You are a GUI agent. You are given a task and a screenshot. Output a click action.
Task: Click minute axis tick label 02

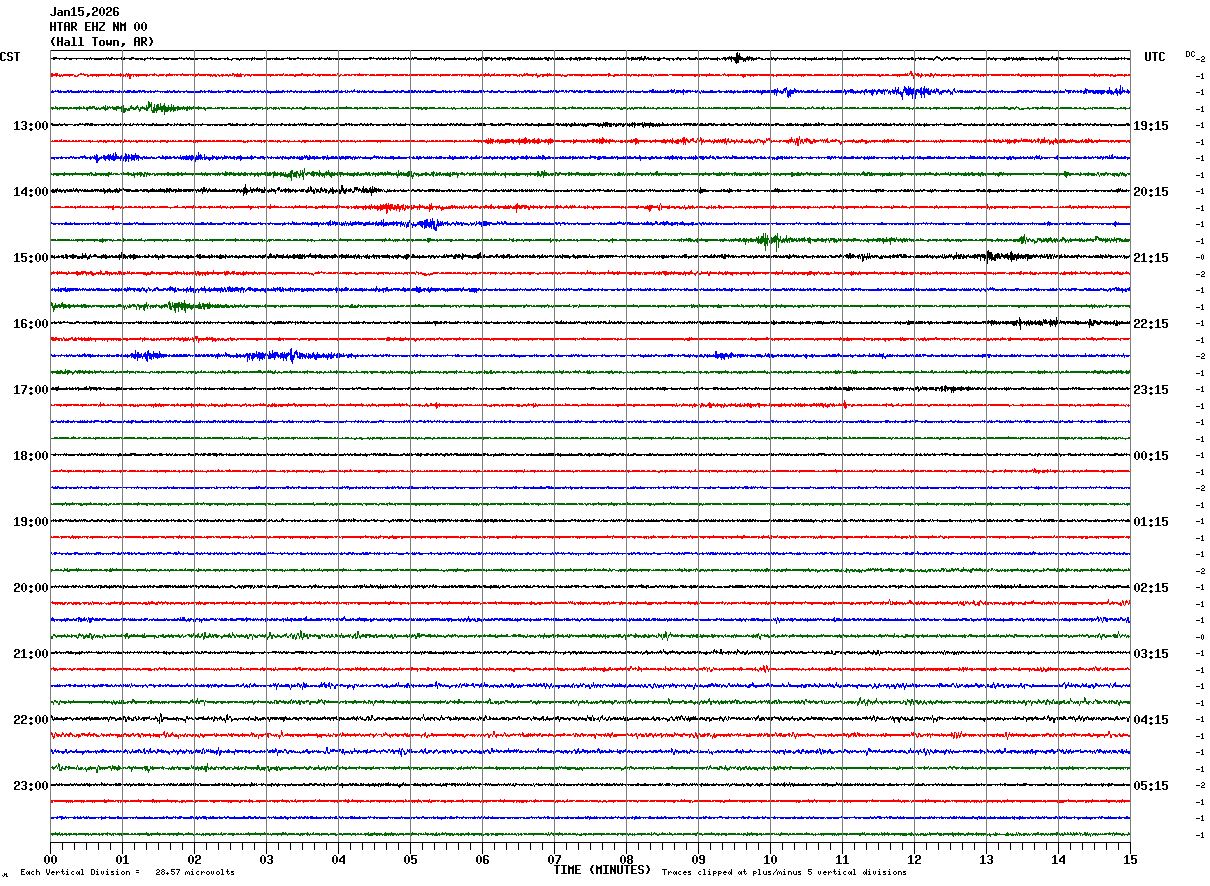tap(194, 860)
